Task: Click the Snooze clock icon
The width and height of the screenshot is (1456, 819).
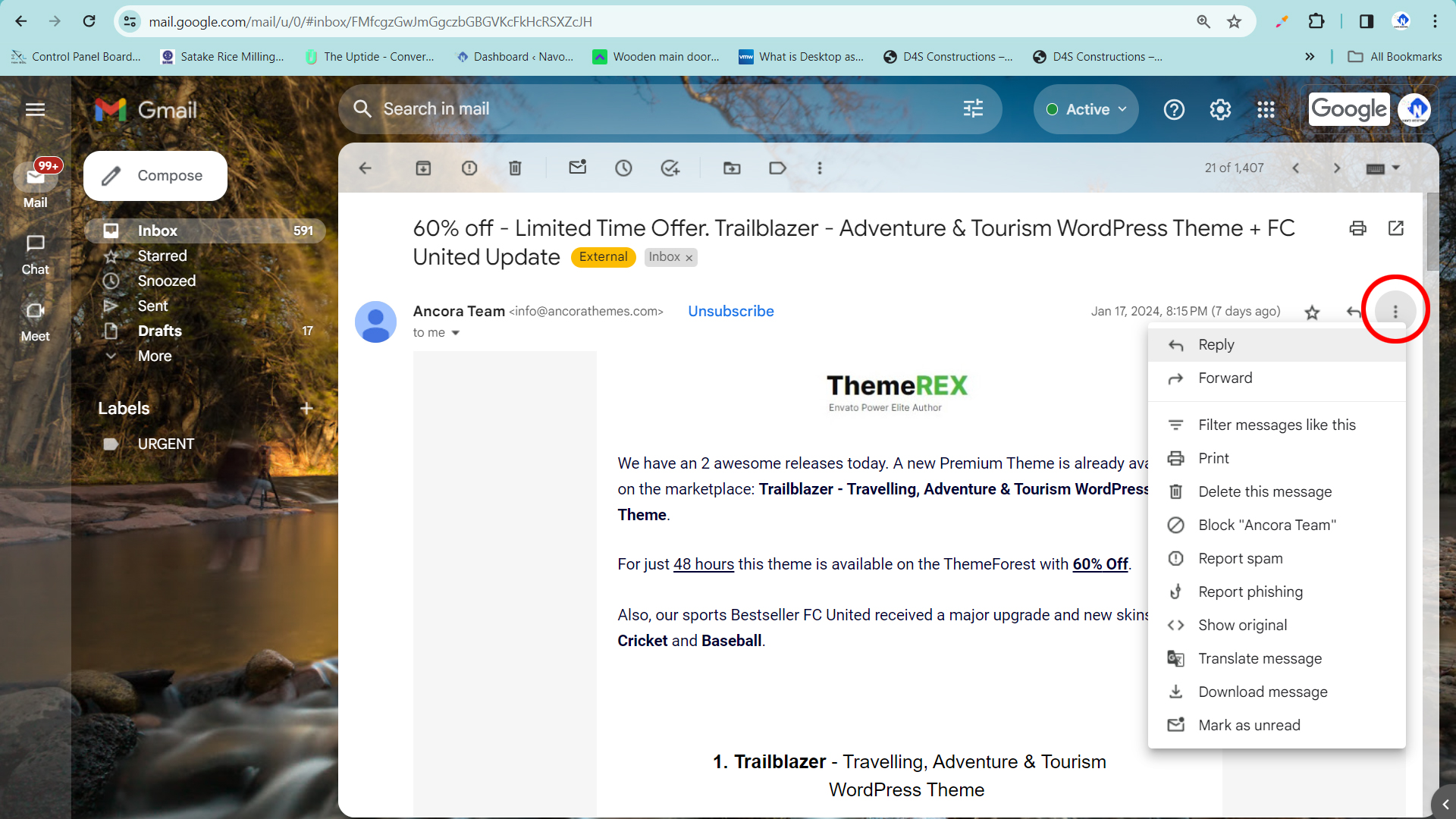Action: click(623, 168)
